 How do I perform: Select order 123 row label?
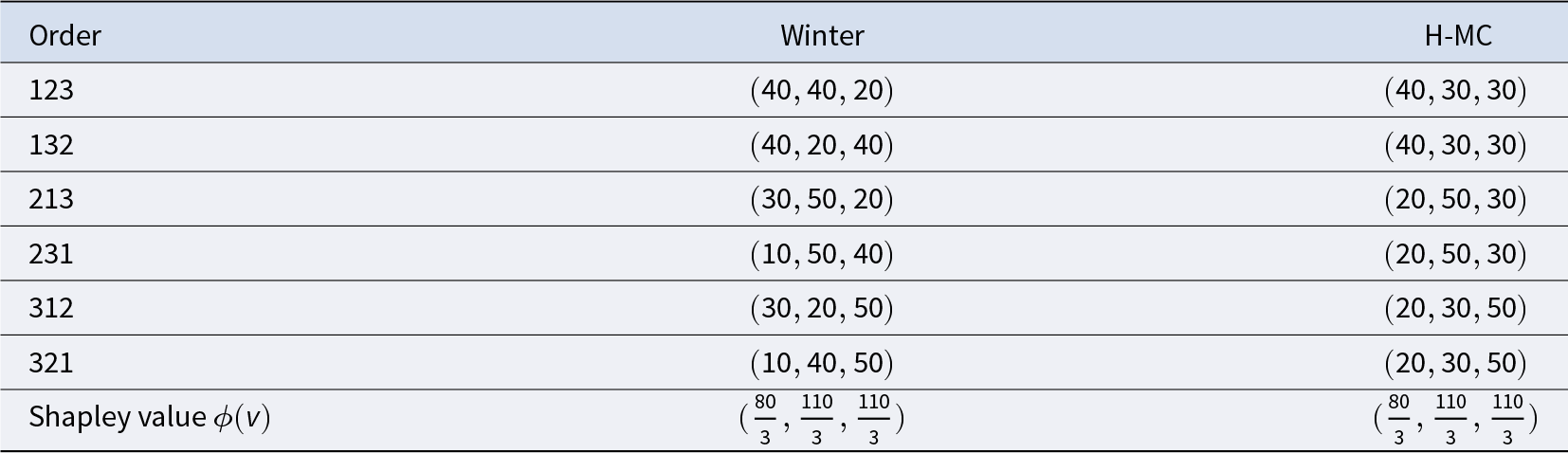coord(51,90)
